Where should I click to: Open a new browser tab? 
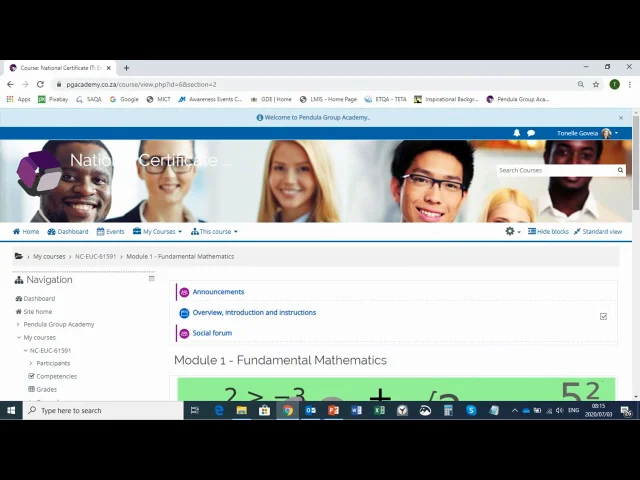click(x=127, y=68)
